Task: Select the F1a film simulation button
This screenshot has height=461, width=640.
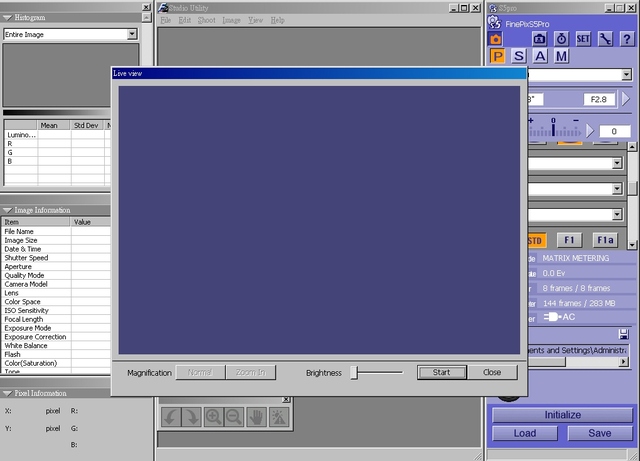Action: 605,240
